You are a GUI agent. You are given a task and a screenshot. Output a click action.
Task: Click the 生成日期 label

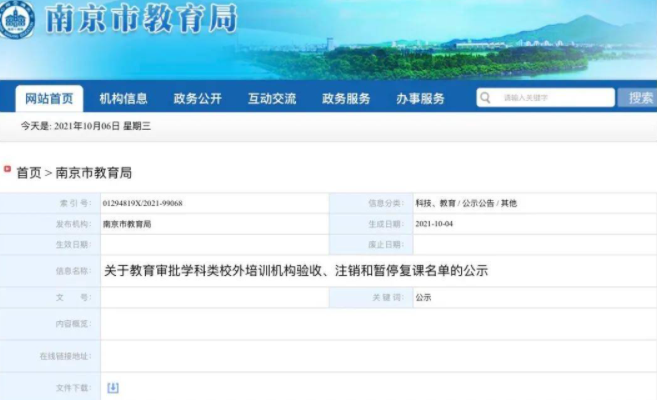pyautogui.click(x=386, y=224)
